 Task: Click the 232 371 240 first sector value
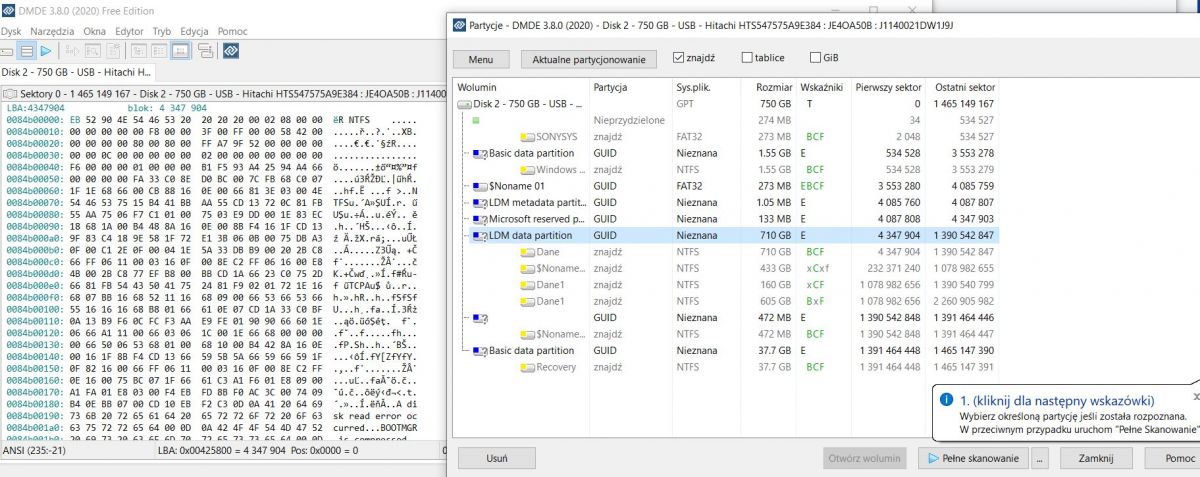point(892,269)
